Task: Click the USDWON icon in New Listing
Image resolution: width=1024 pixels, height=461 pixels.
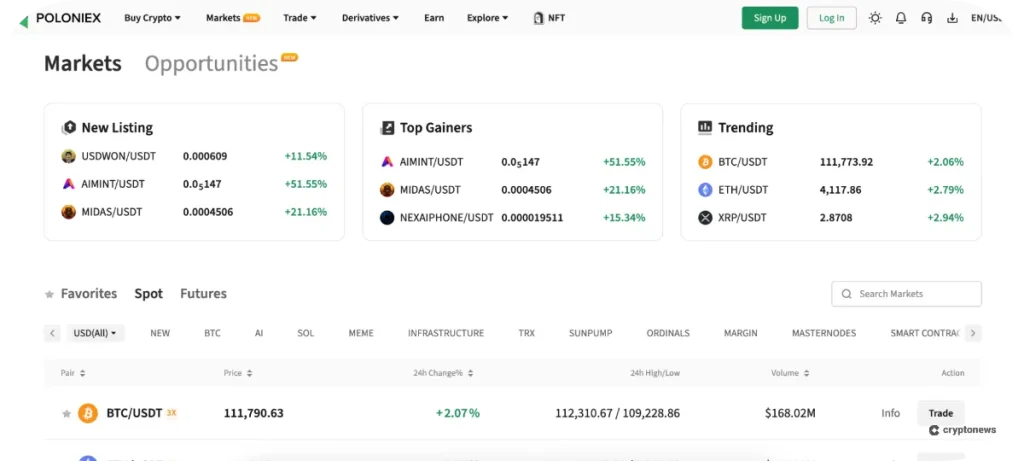Action: click(69, 156)
